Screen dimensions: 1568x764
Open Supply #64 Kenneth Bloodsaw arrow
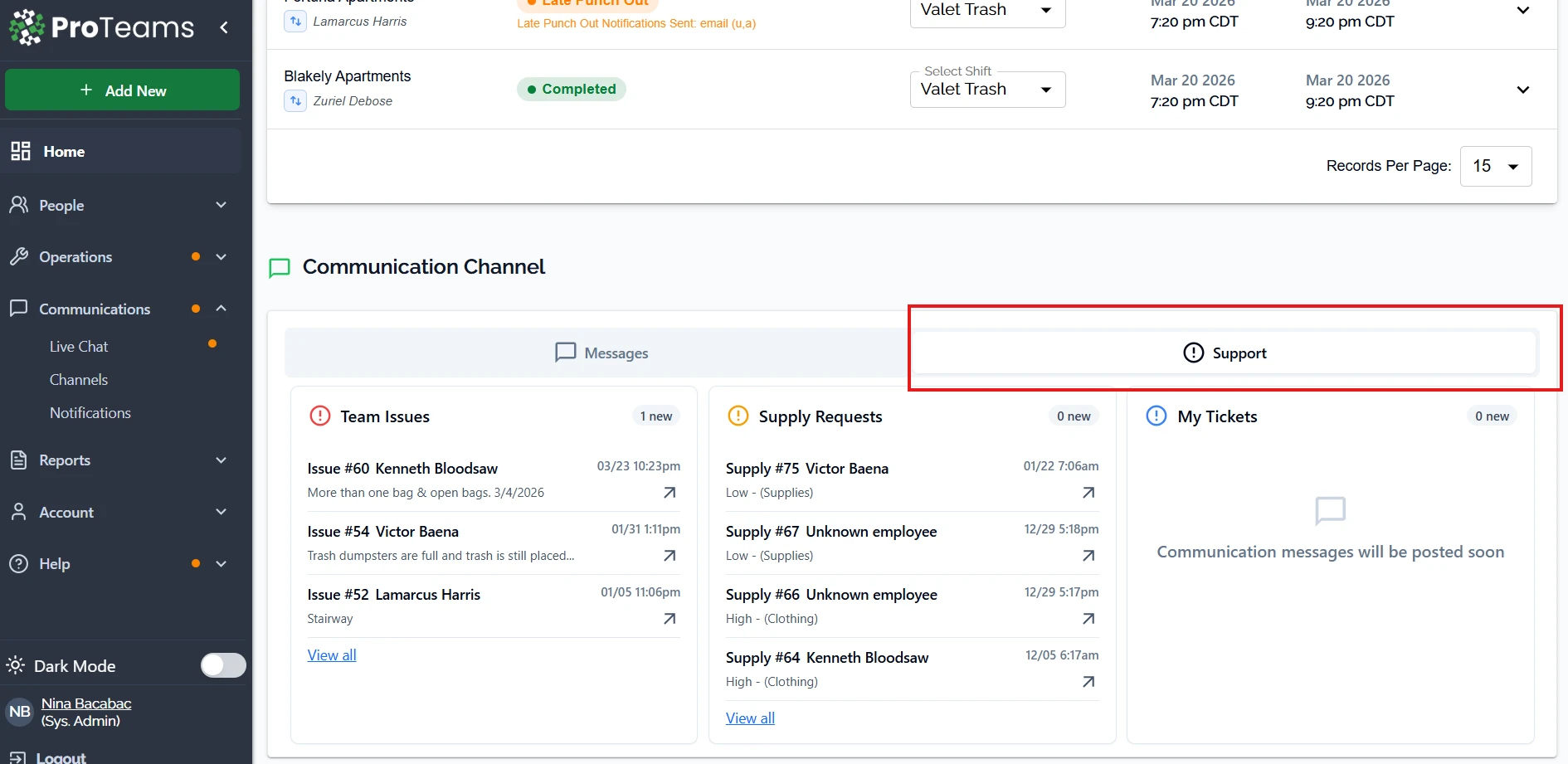tap(1088, 682)
